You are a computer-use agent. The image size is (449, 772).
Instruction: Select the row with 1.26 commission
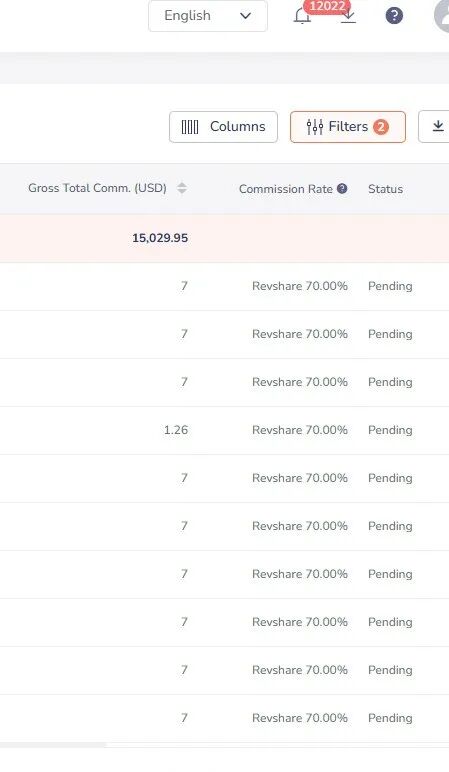tap(224, 430)
